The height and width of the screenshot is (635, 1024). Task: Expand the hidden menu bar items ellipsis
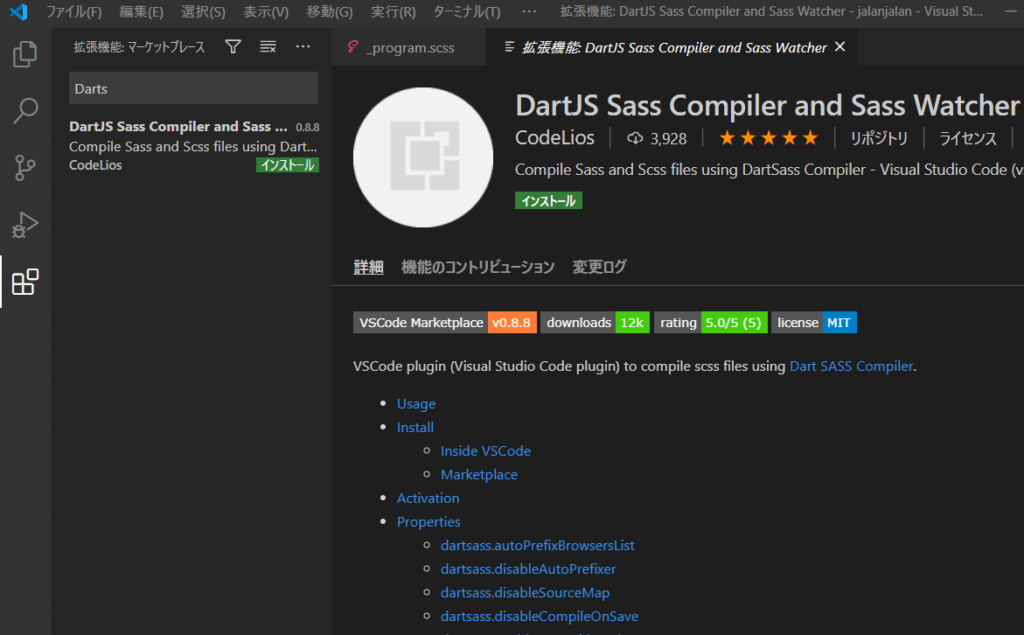(x=530, y=12)
